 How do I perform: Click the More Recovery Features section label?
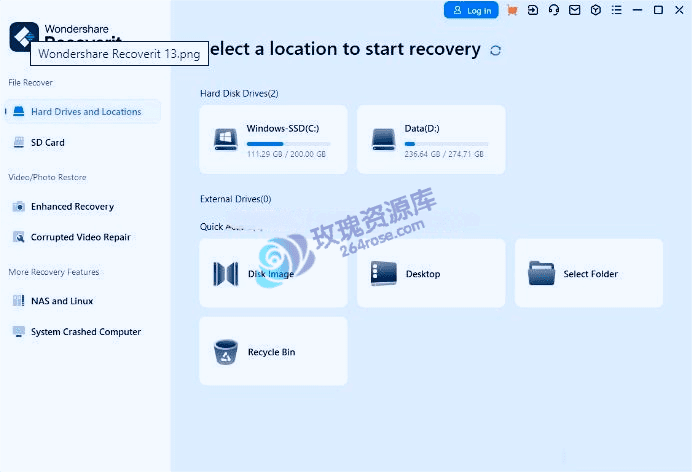click(54, 272)
